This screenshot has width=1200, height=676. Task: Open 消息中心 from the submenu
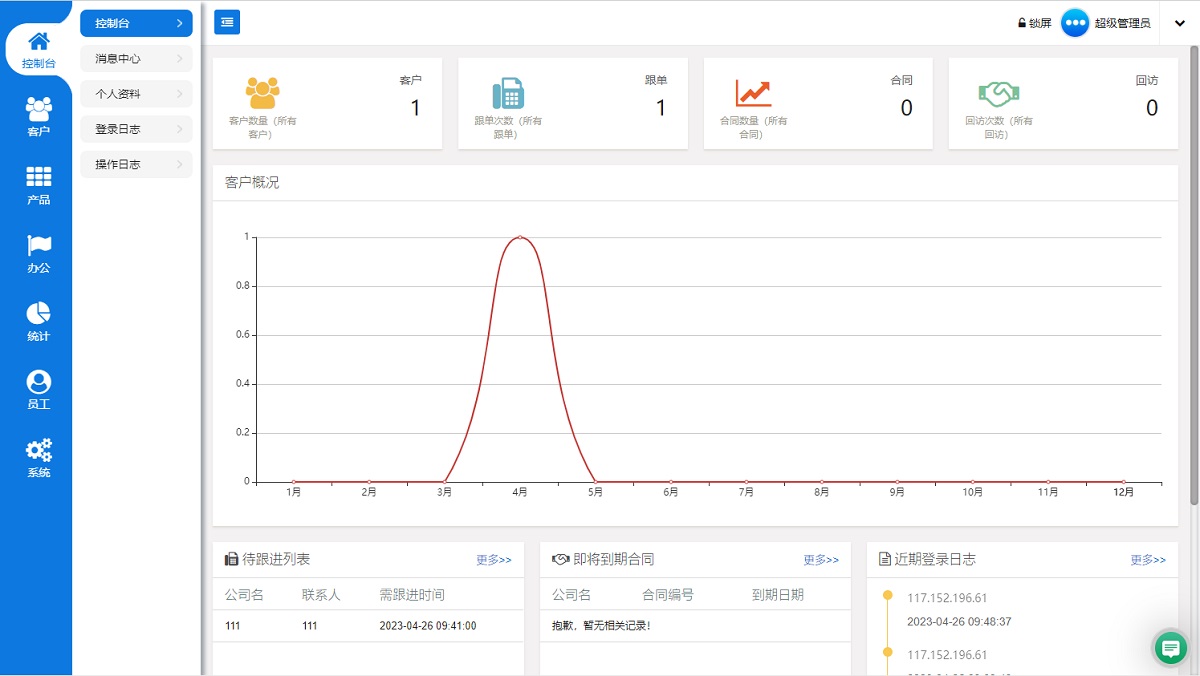pyautogui.click(x=136, y=59)
